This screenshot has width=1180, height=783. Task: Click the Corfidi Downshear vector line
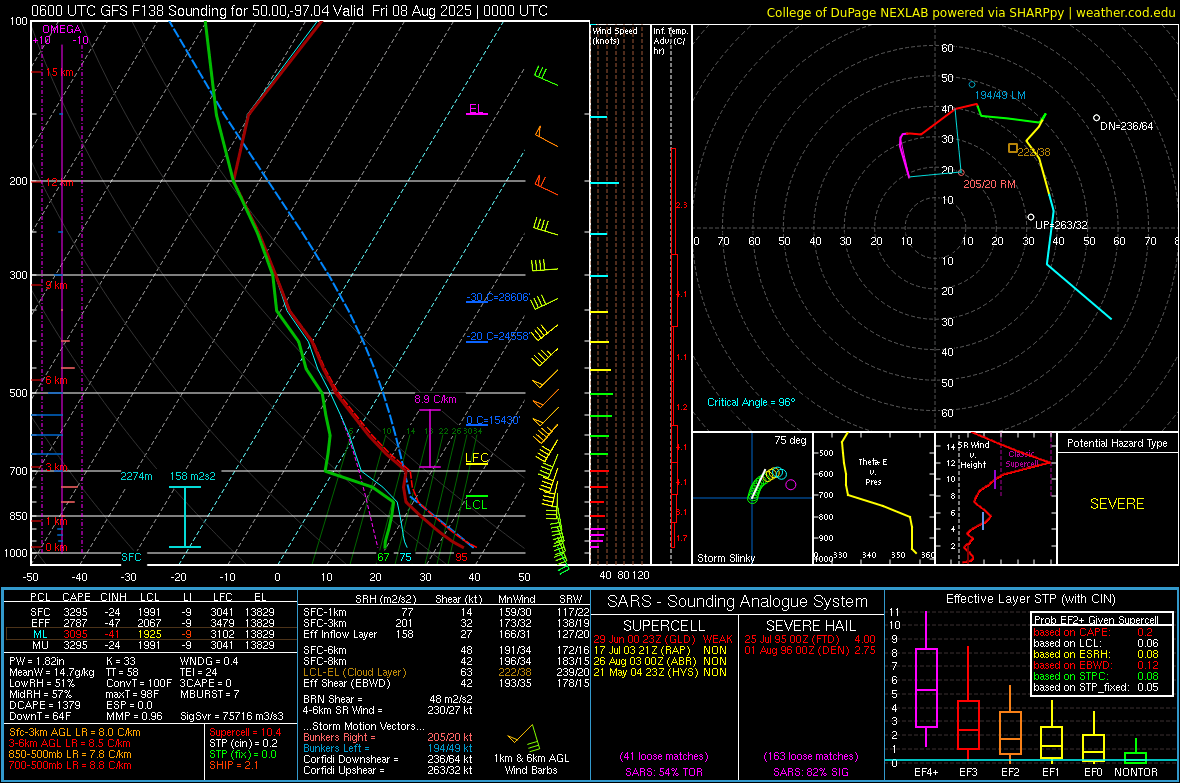[388, 759]
